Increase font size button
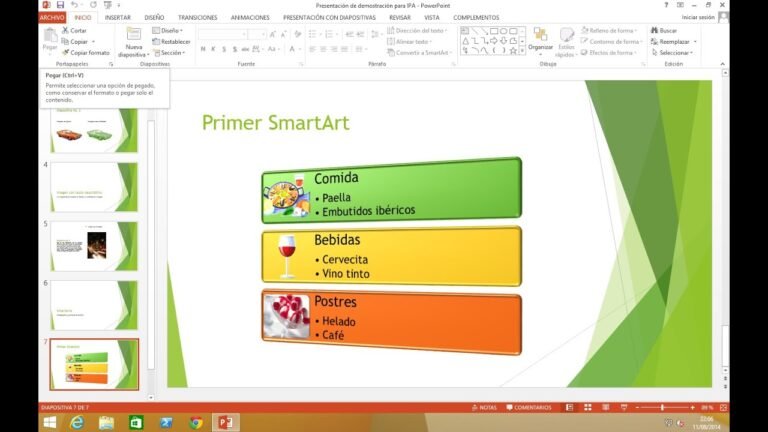The width and height of the screenshot is (768, 432). pos(273,34)
